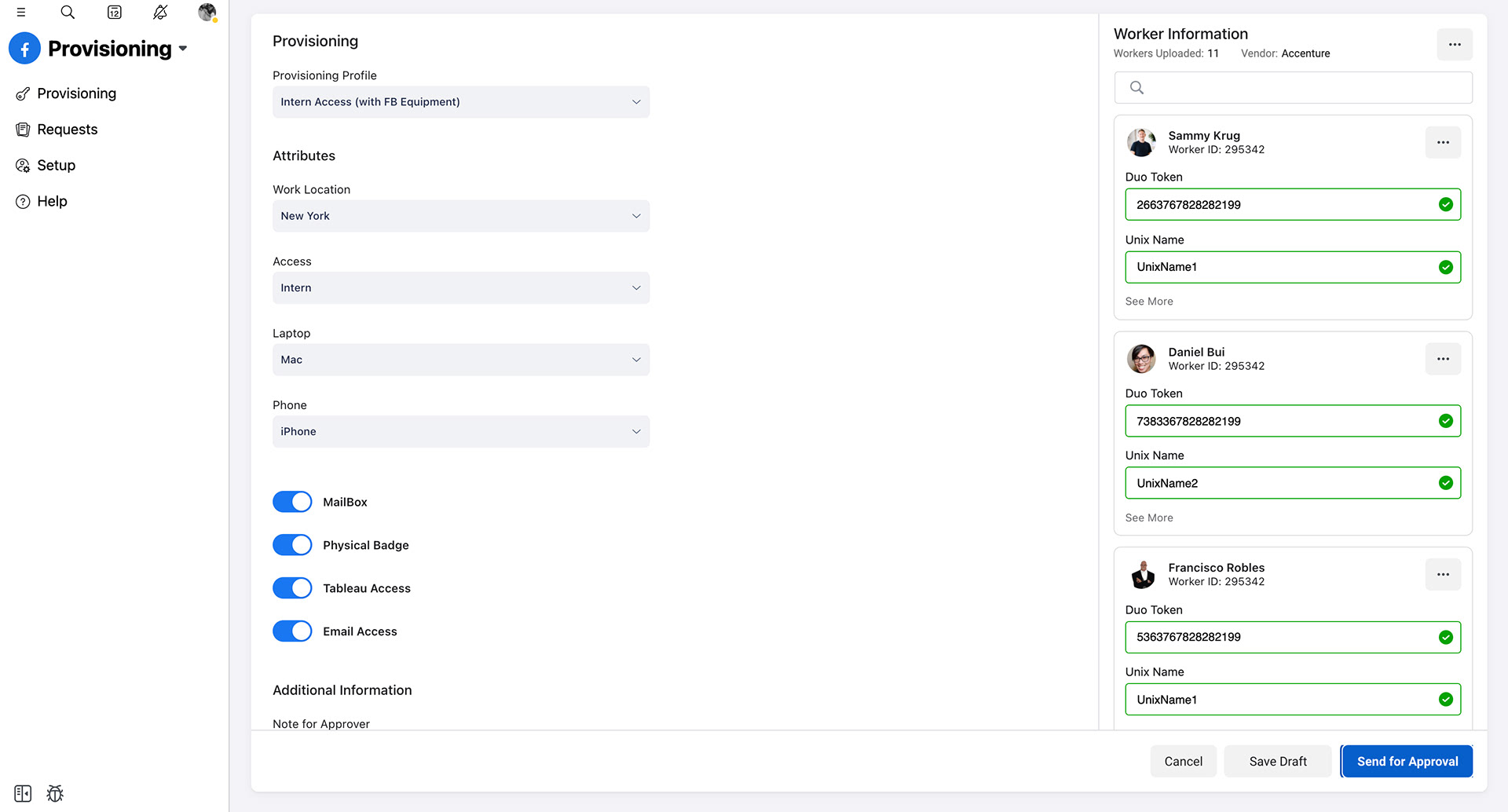Click the Workers Uploaded count 11
This screenshot has width=1508, height=812.
pyautogui.click(x=1213, y=53)
